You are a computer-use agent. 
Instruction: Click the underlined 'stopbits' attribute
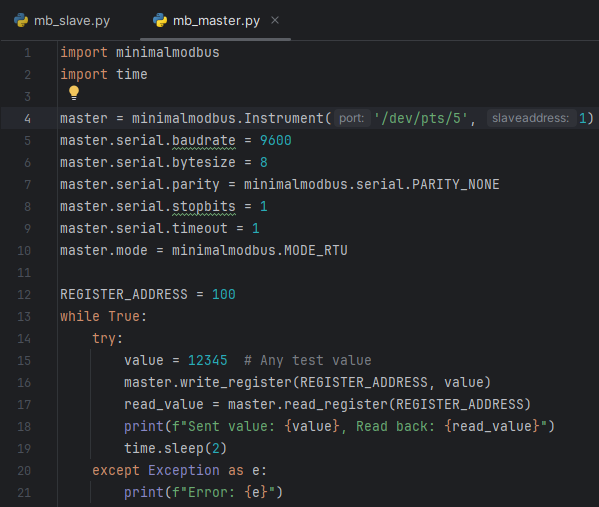click(204, 207)
